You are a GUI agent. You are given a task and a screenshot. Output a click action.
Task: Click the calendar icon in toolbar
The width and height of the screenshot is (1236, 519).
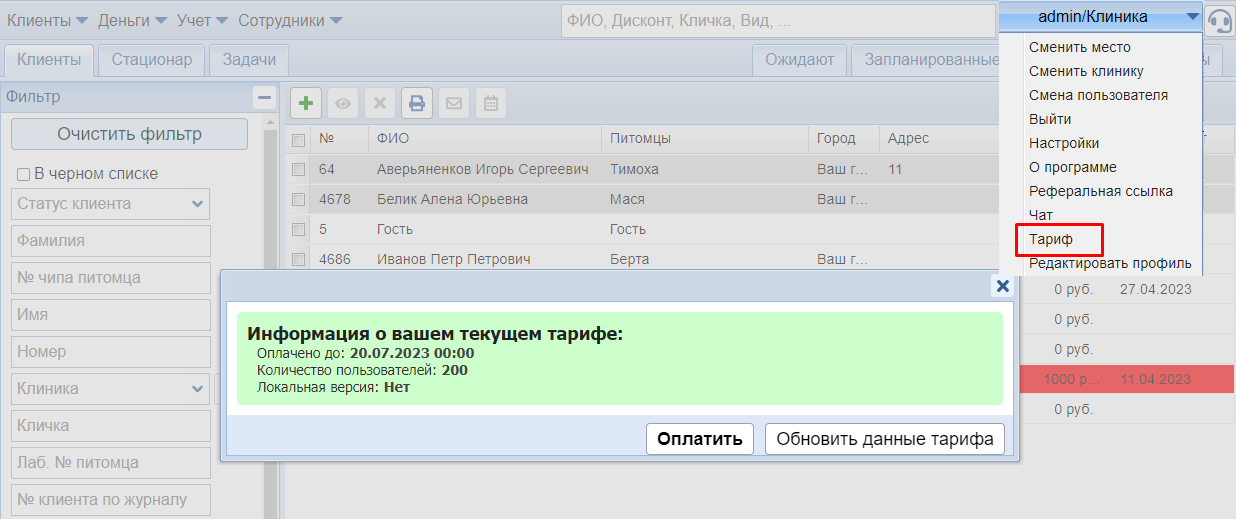point(490,103)
